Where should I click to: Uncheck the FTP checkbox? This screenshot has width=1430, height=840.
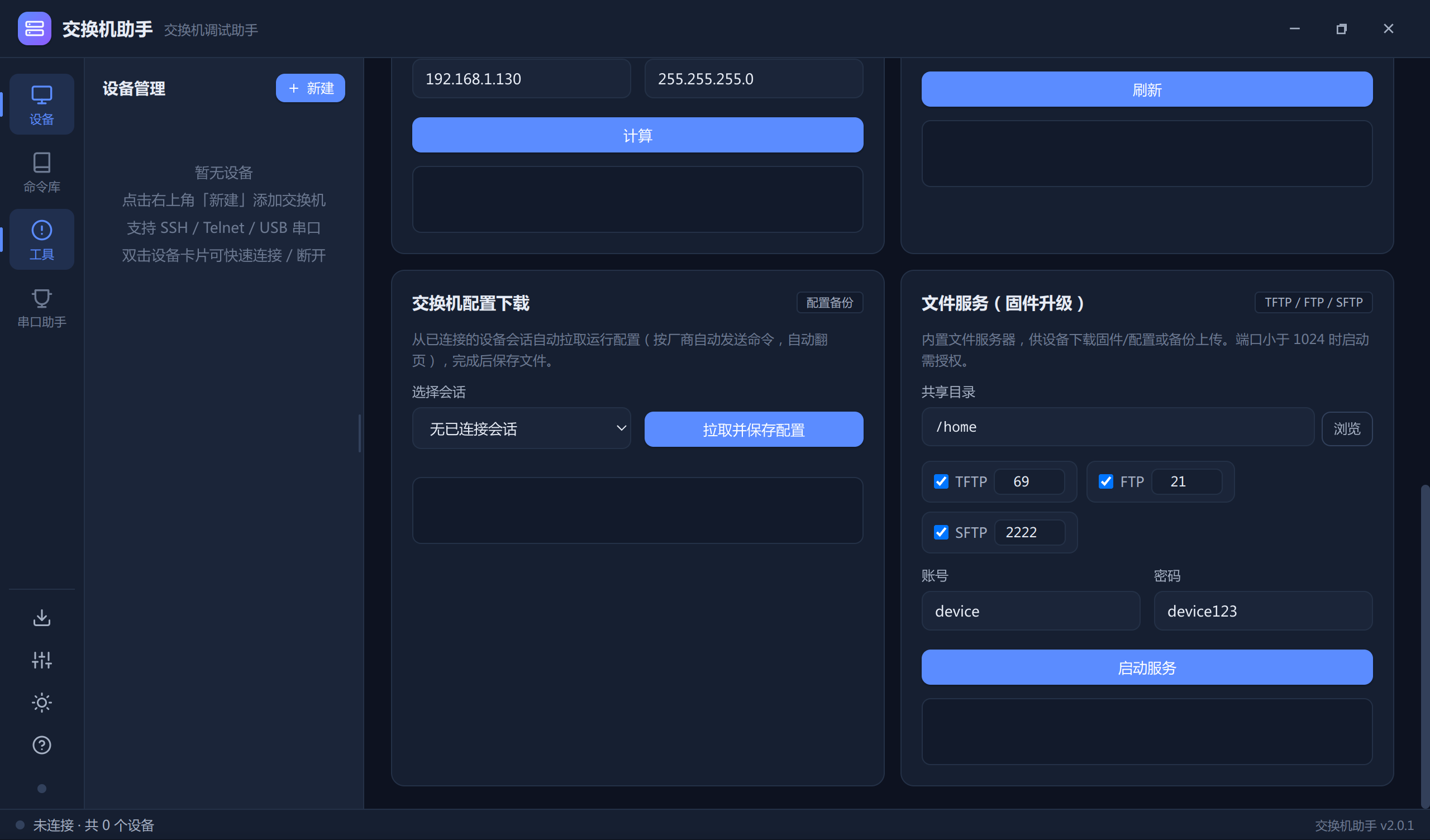(x=1105, y=481)
